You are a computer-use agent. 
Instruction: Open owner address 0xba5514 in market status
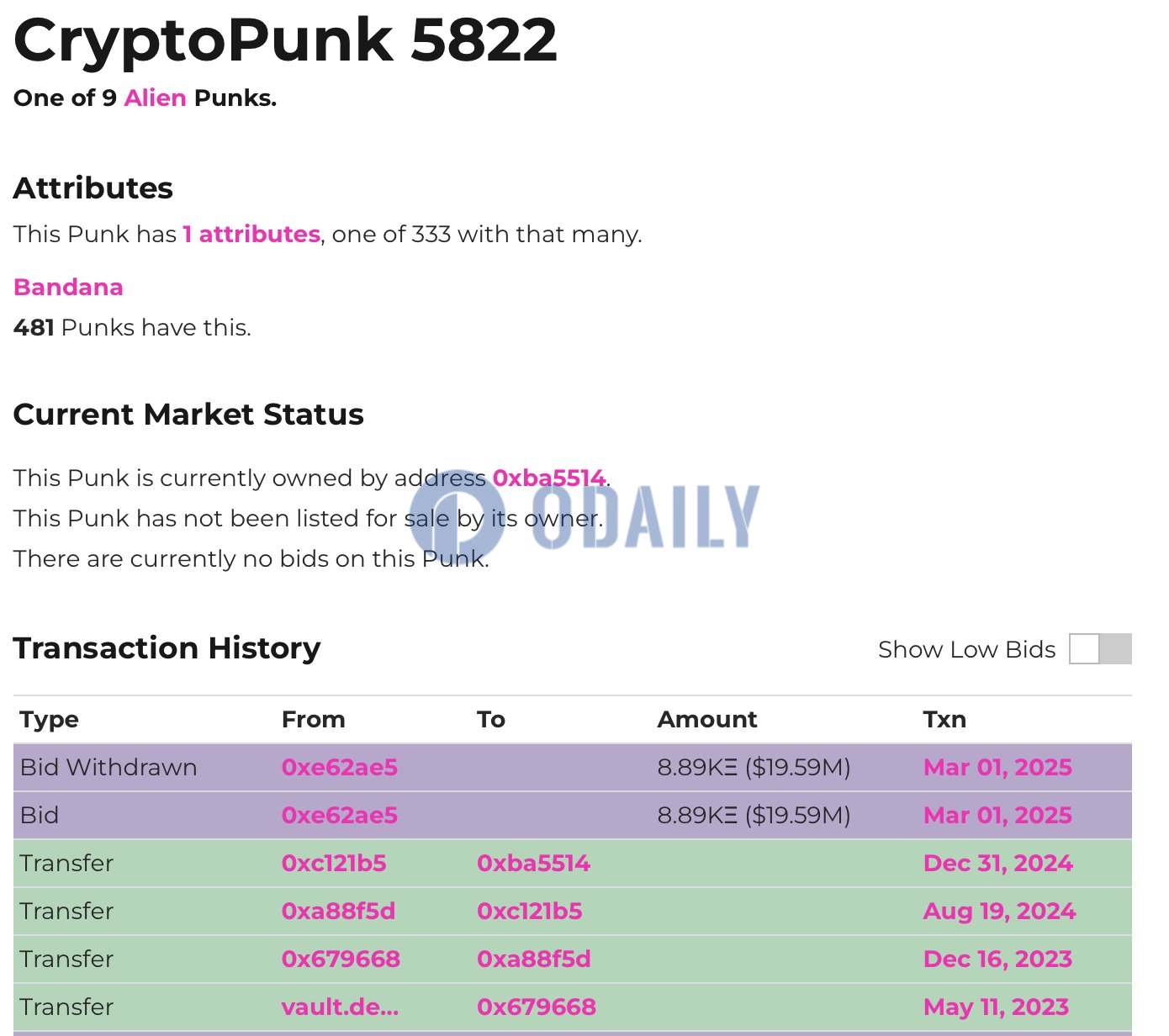pyautogui.click(x=548, y=478)
